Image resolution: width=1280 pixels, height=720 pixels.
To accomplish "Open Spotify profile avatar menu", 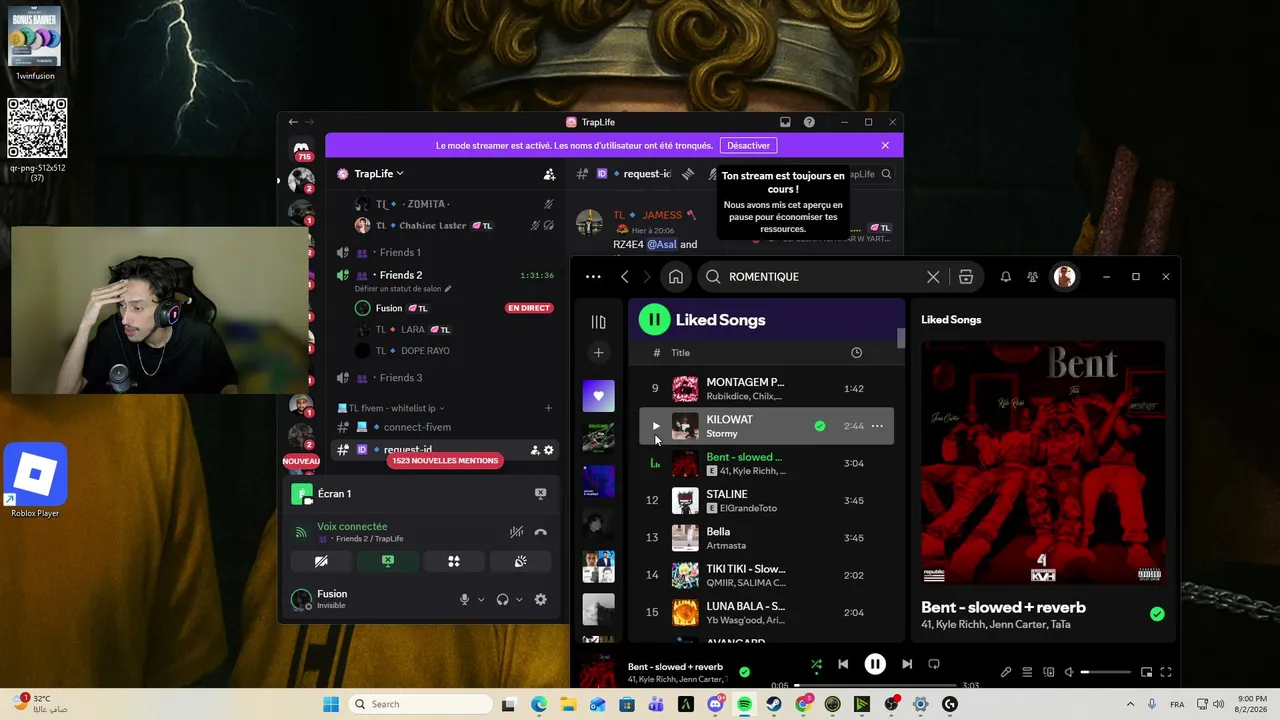I will pos(1064,277).
